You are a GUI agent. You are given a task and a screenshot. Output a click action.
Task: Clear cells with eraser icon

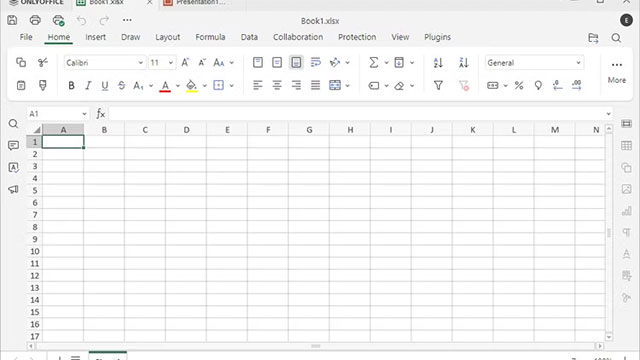tap(399, 86)
